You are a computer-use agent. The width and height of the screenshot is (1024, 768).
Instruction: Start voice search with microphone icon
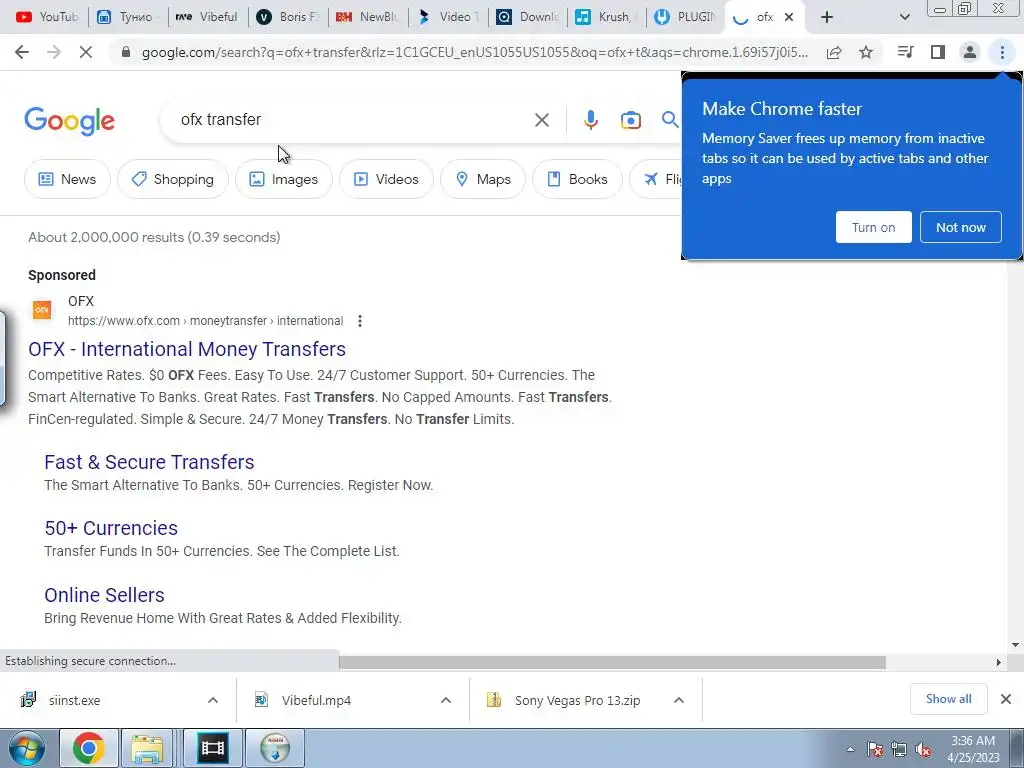tap(590, 120)
